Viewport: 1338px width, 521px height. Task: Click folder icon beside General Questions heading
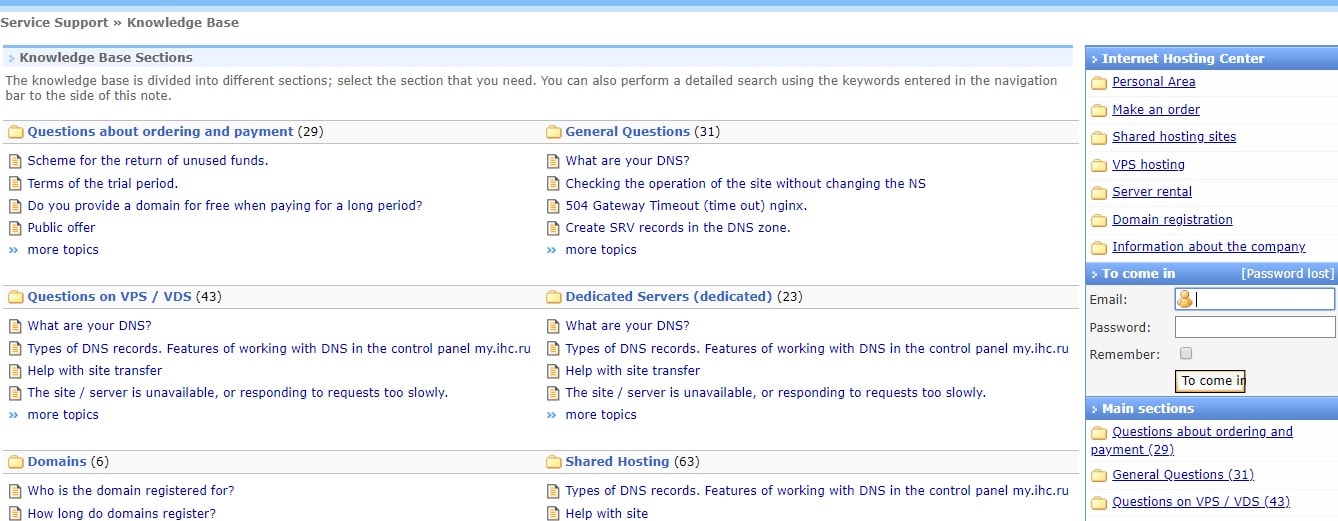(553, 132)
